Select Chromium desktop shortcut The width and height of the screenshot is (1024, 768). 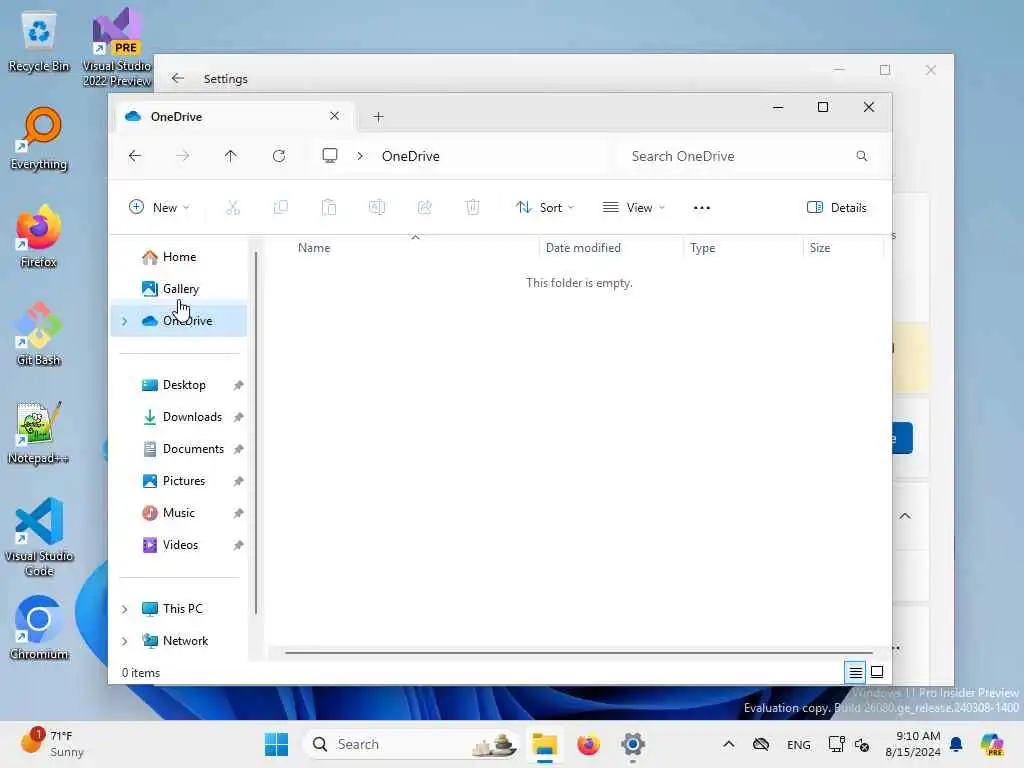point(39,628)
